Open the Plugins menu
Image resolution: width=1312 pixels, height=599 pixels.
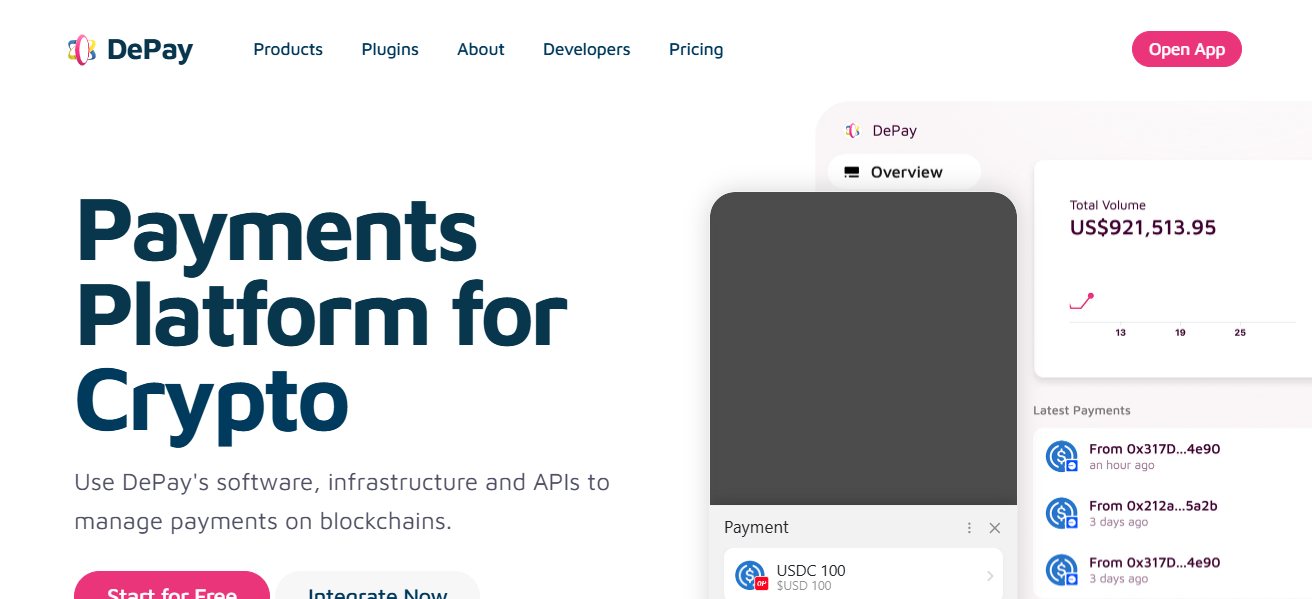tap(390, 49)
